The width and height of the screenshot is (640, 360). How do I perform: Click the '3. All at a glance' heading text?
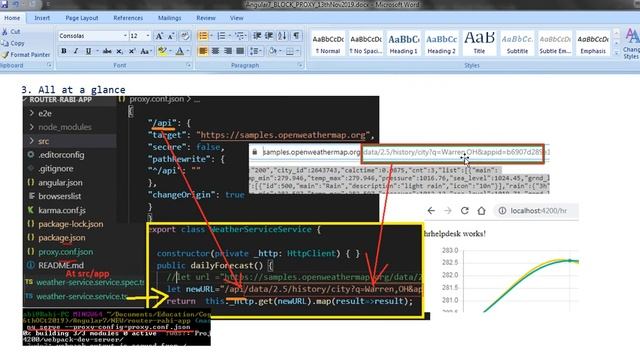tap(73, 89)
